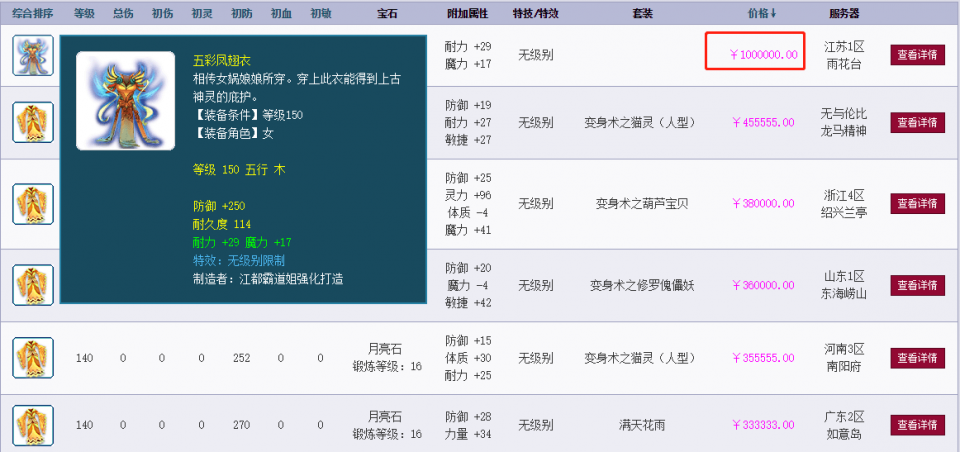Sort by 价格 column header arrow

[762, 13]
